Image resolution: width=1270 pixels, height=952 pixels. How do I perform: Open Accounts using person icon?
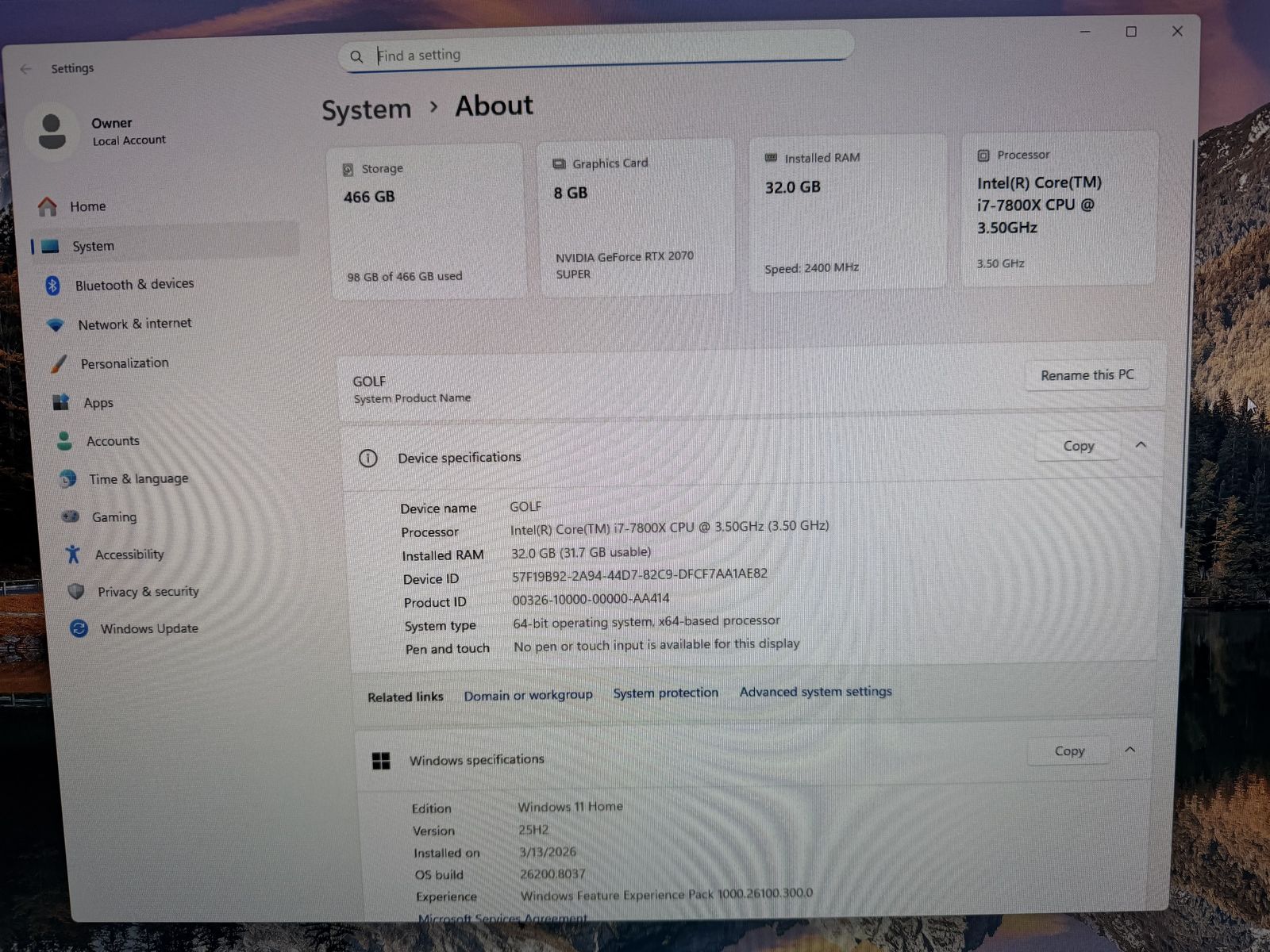pos(65,441)
